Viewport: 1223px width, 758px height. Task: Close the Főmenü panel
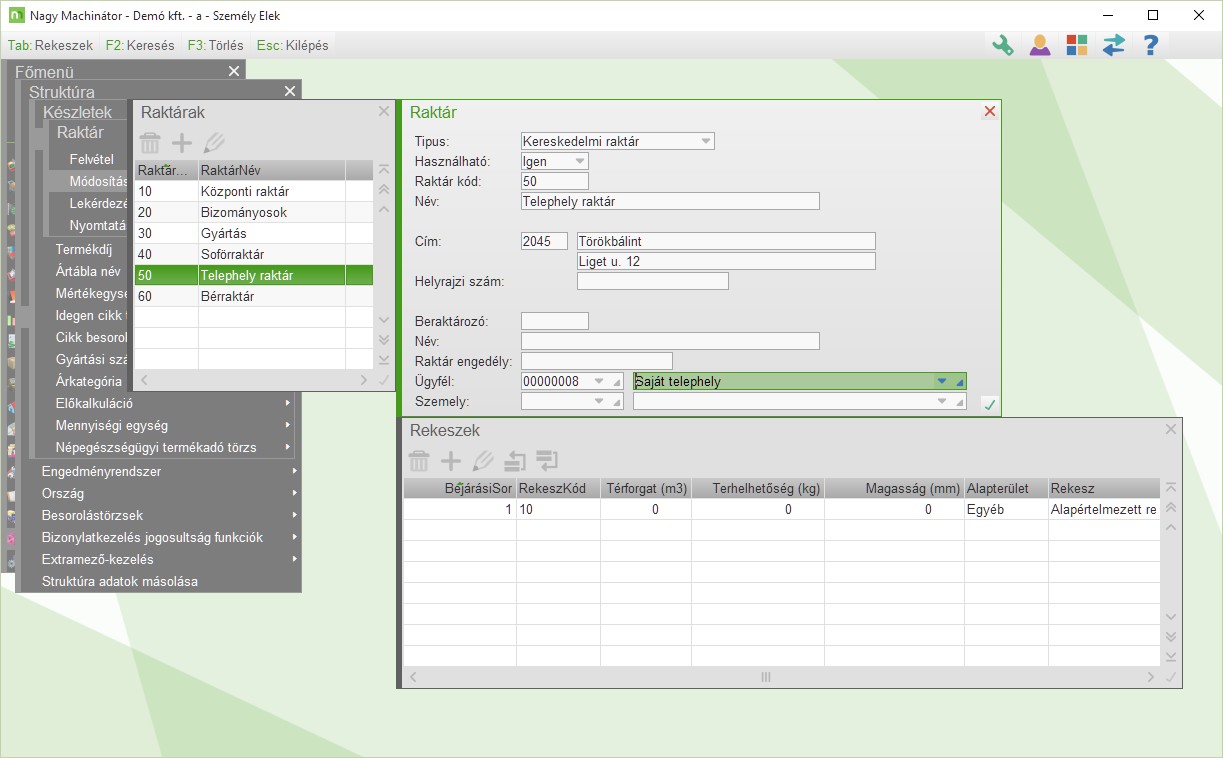coord(233,71)
